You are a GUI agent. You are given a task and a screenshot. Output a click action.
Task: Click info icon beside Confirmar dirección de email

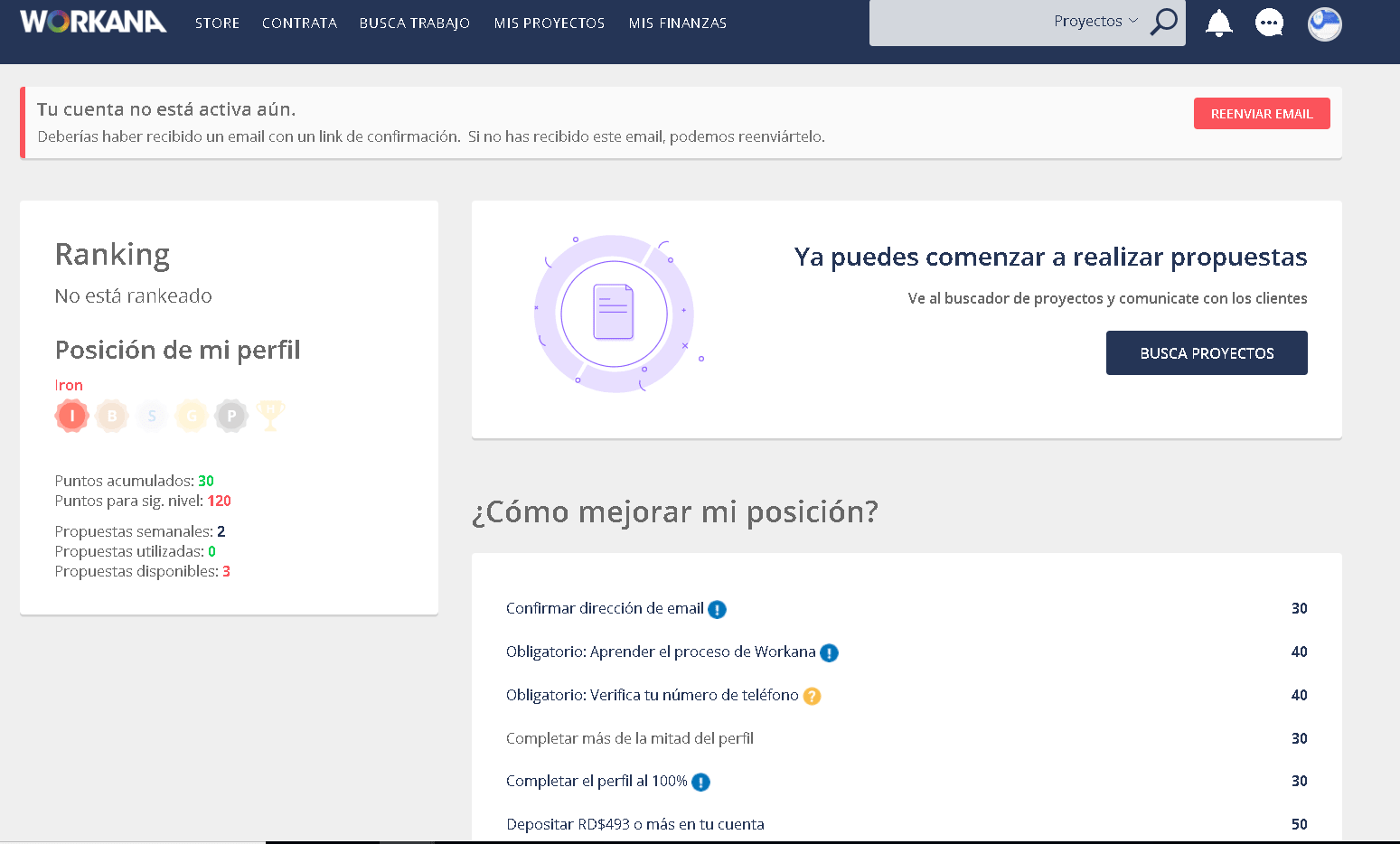tap(718, 609)
